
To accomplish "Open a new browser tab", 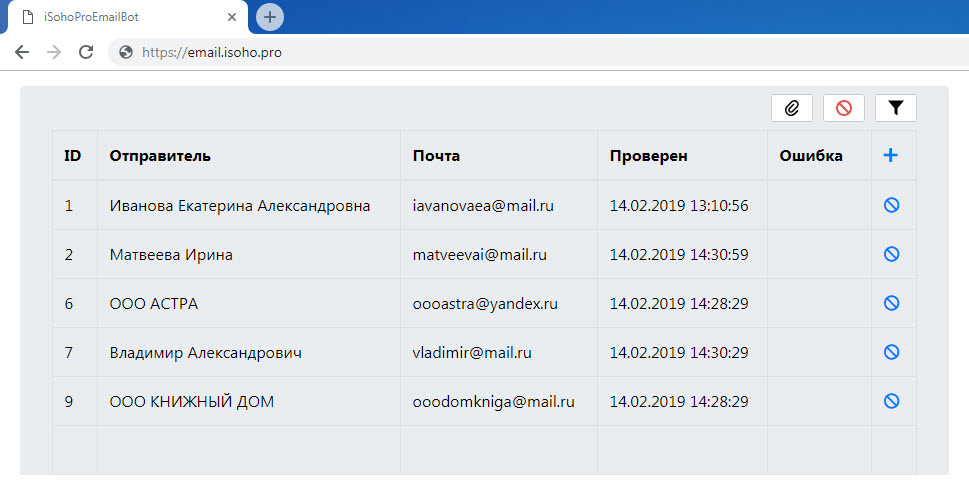I will (270, 17).
